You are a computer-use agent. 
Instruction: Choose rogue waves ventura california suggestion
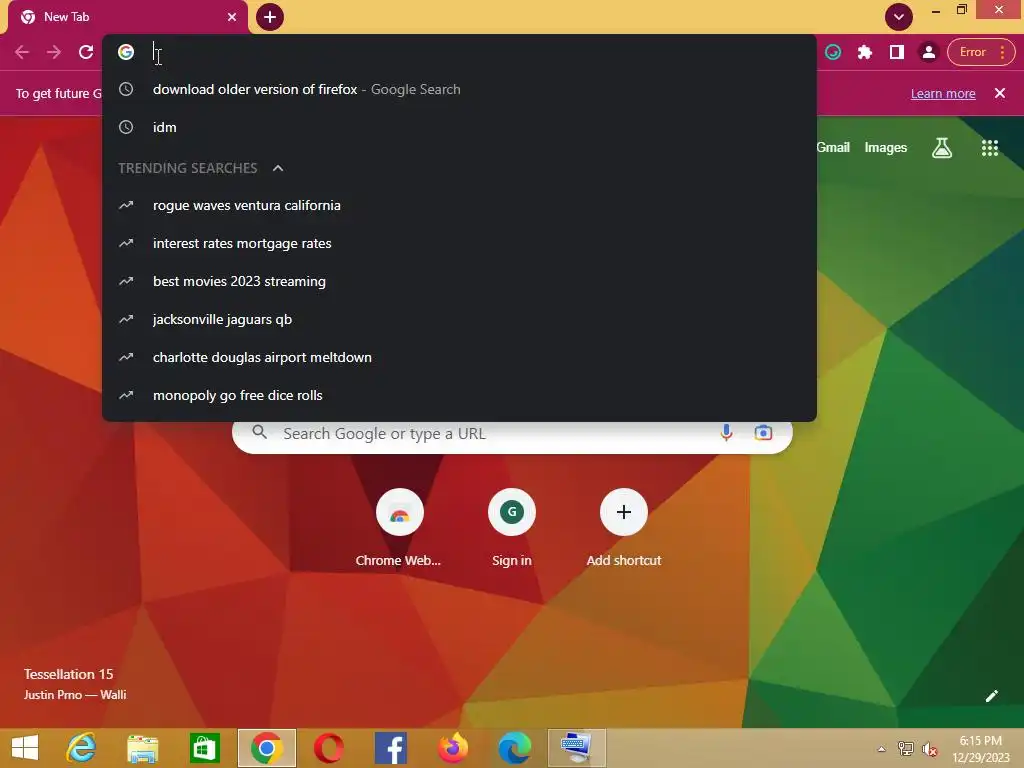click(x=459, y=205)
